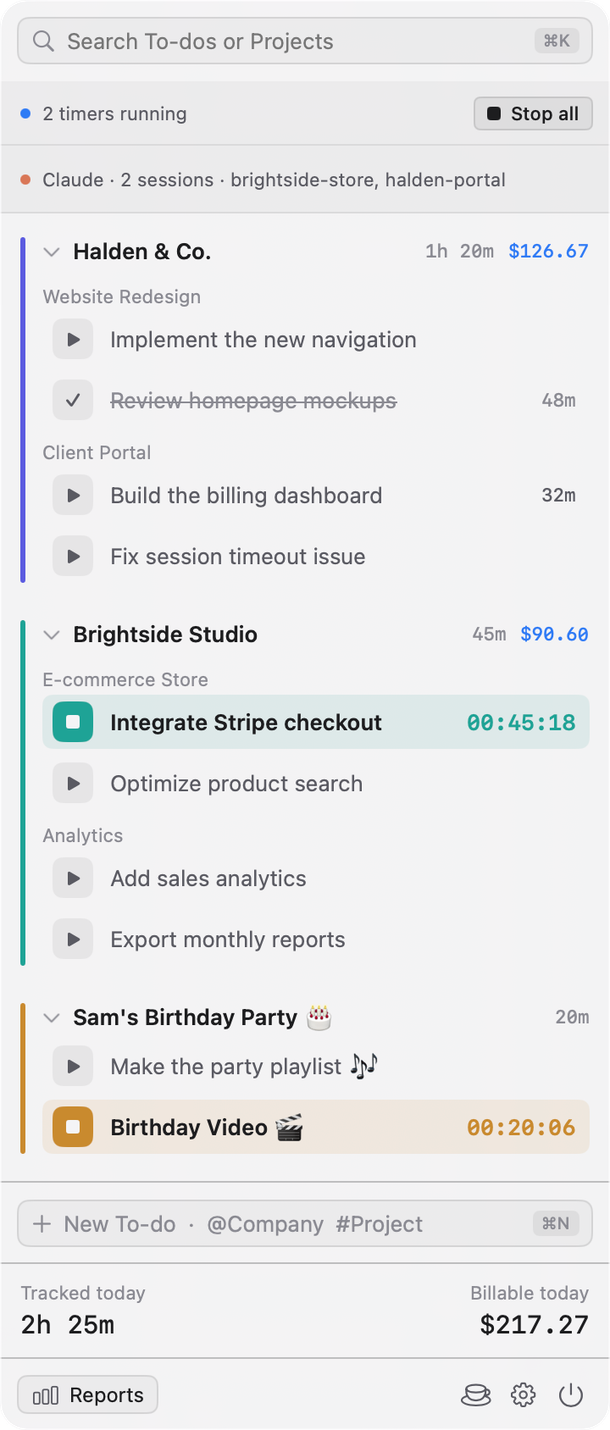Select the Export monthly reports to-do
This screenshot has height=1430, width=610.
(x=227, y=939)
